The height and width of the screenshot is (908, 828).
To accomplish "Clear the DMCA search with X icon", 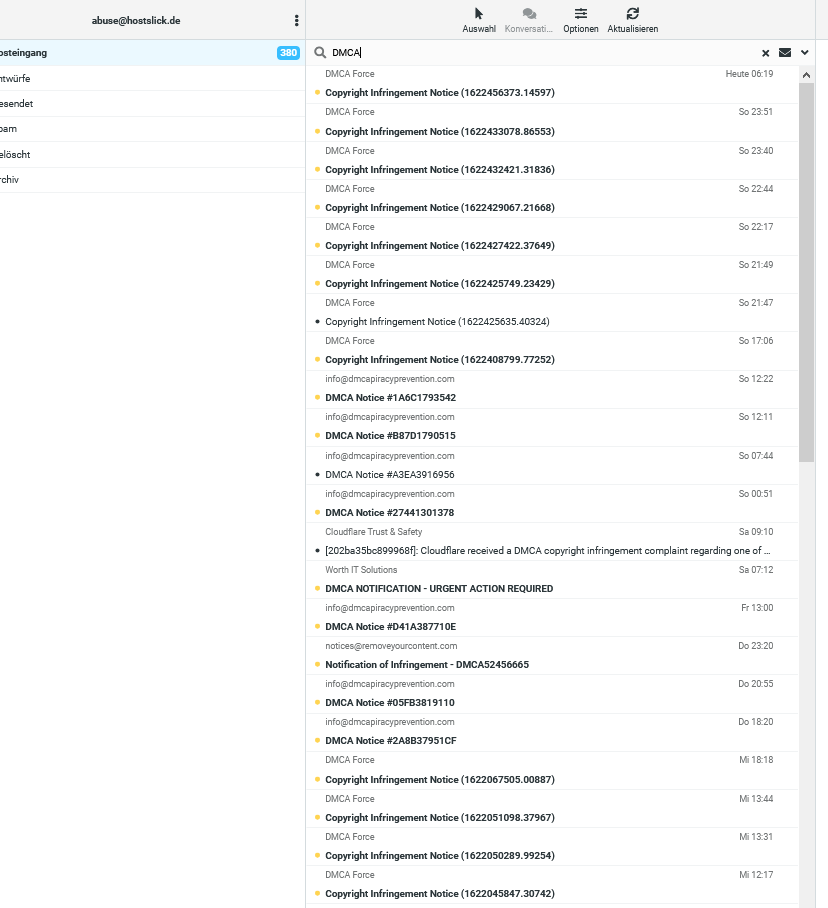I will click(765, 53).
